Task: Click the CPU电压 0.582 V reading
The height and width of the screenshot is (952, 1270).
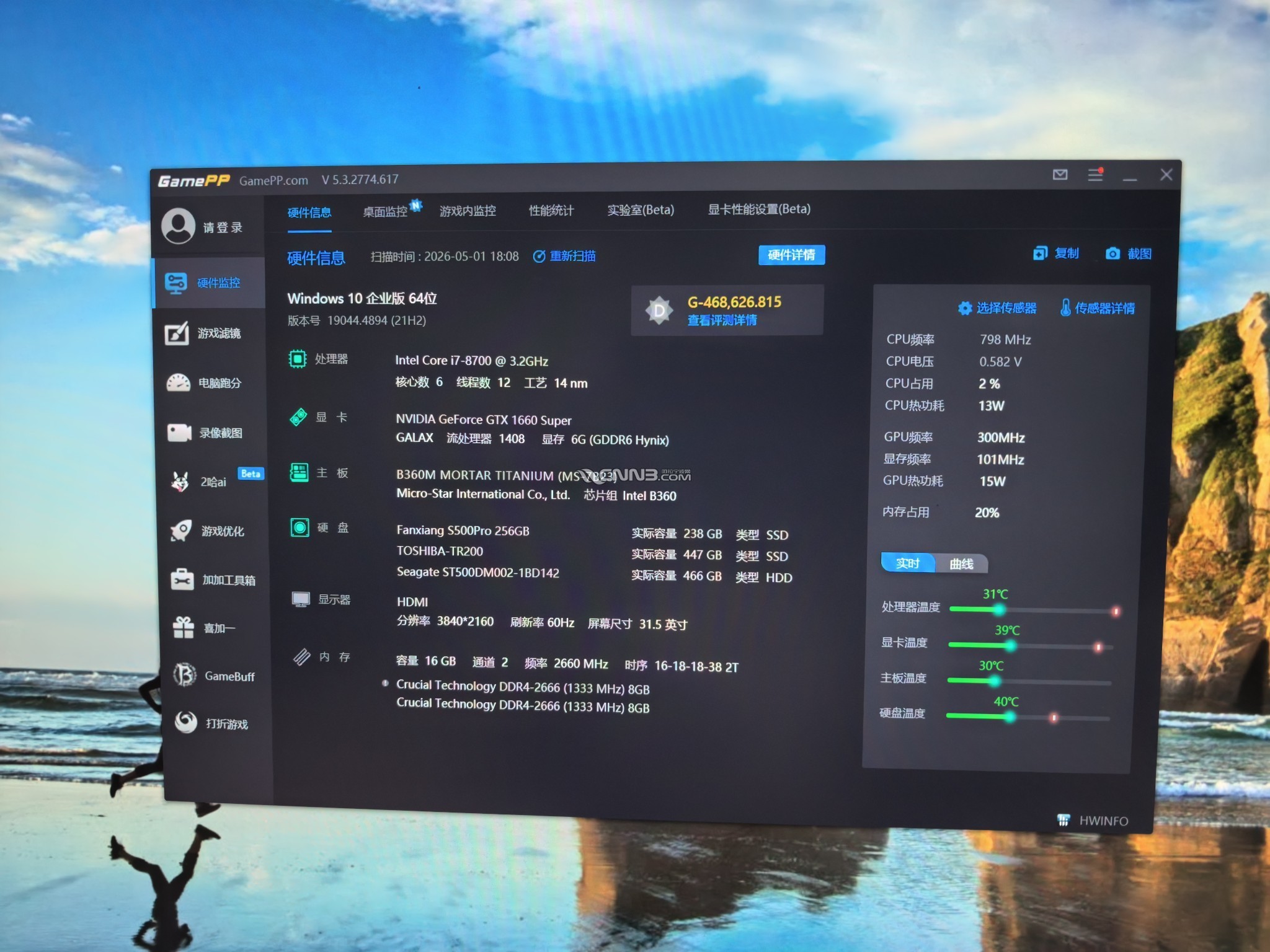Action: (954, 361)
